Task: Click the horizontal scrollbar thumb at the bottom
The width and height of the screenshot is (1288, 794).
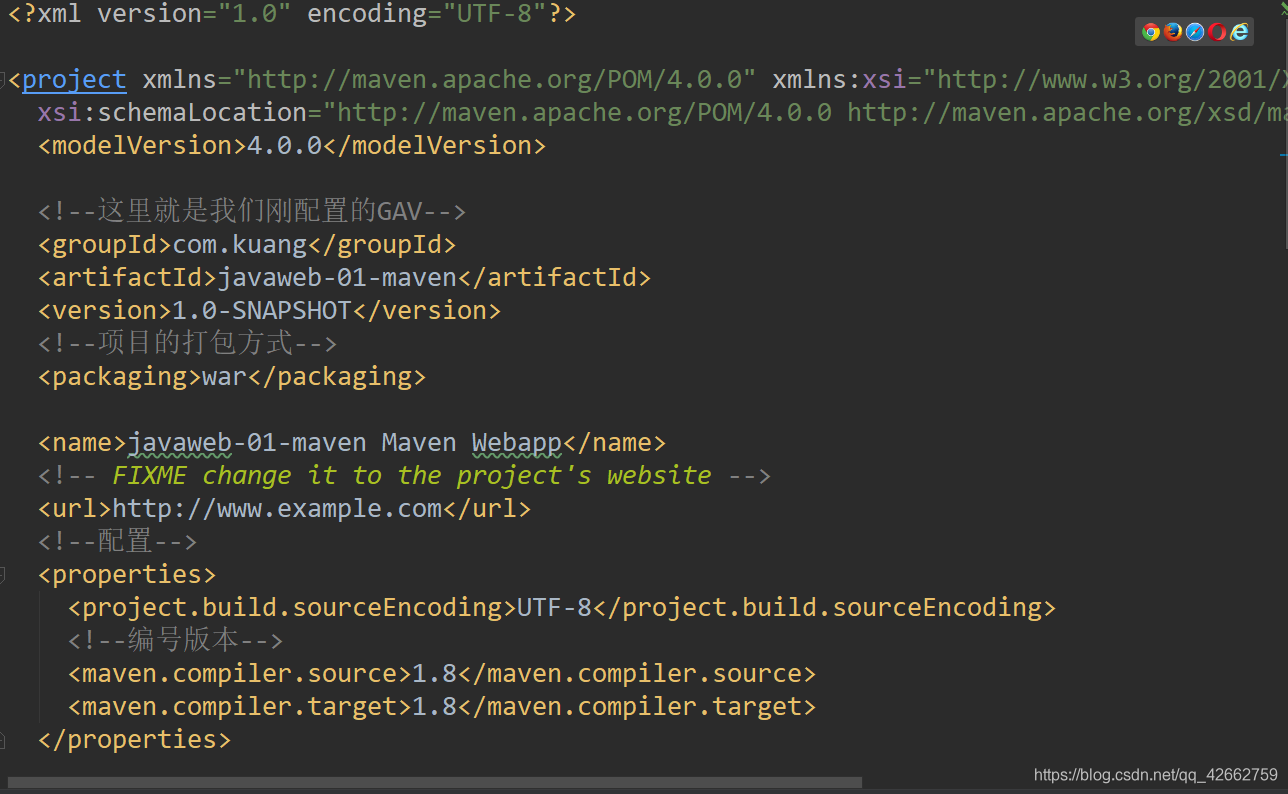Action: (x=435, y=782)
